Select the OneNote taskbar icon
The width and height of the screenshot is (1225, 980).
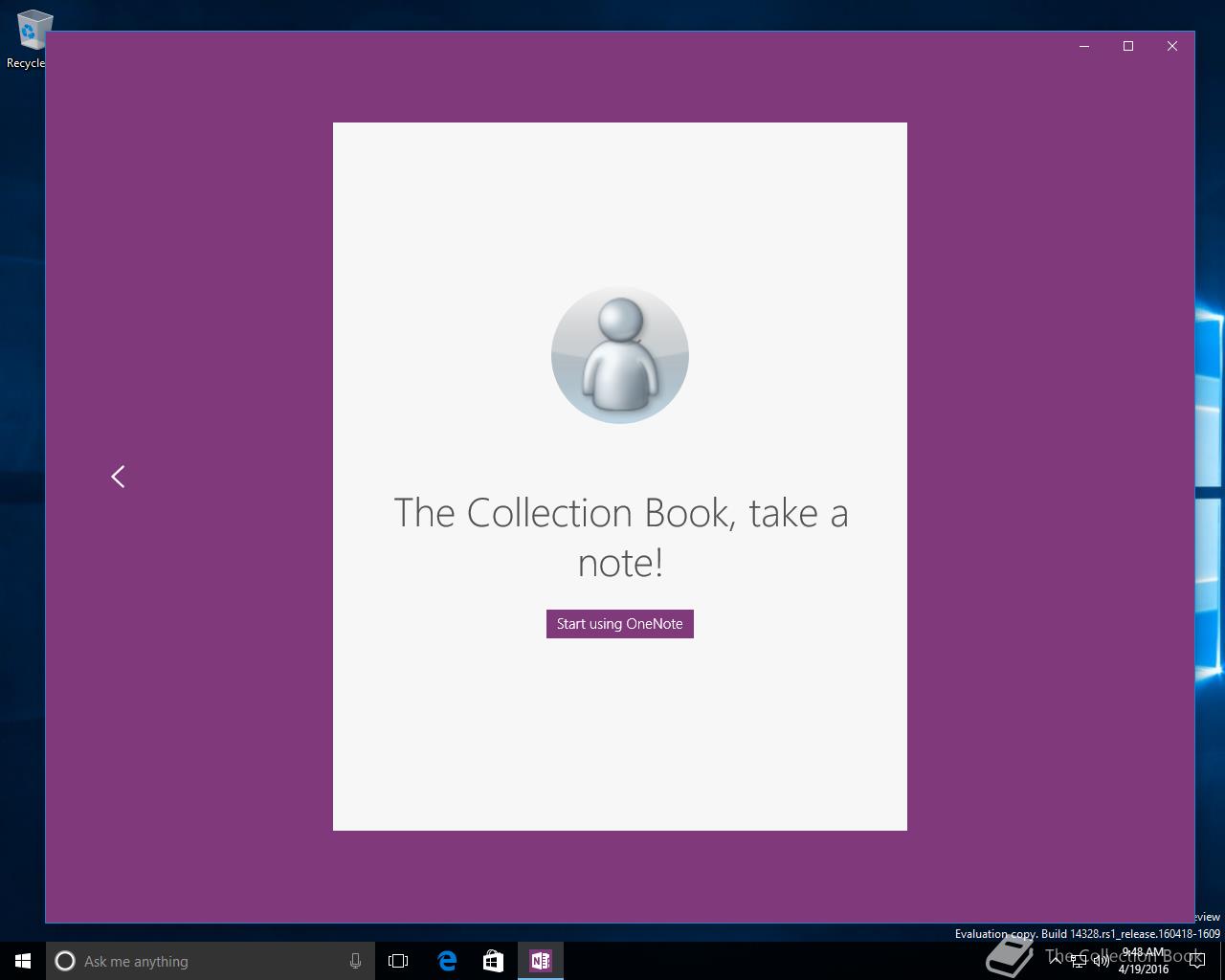(x=540, y=961)
